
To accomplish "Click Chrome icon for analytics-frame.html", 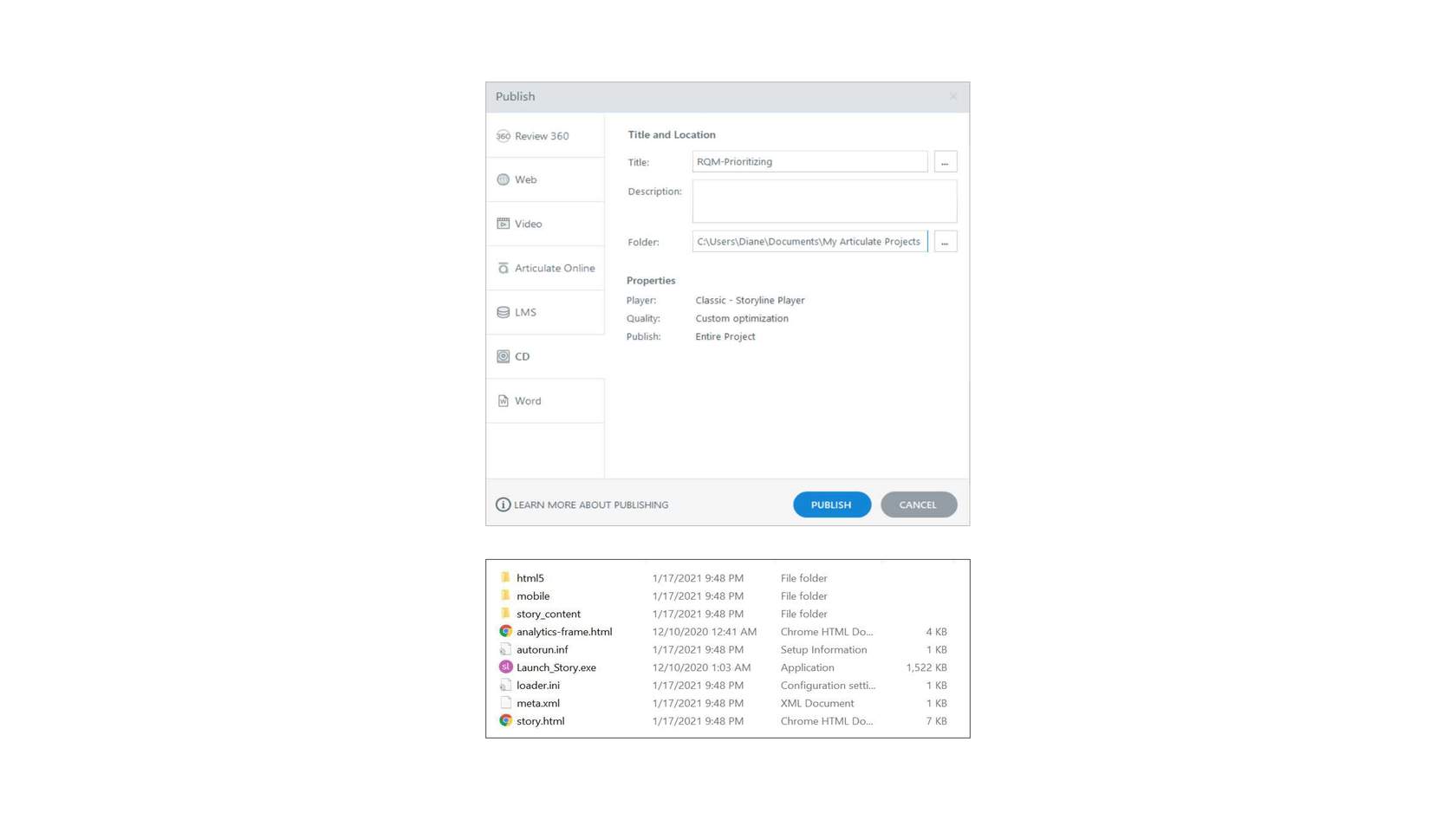I will click(x=505, y=631).
